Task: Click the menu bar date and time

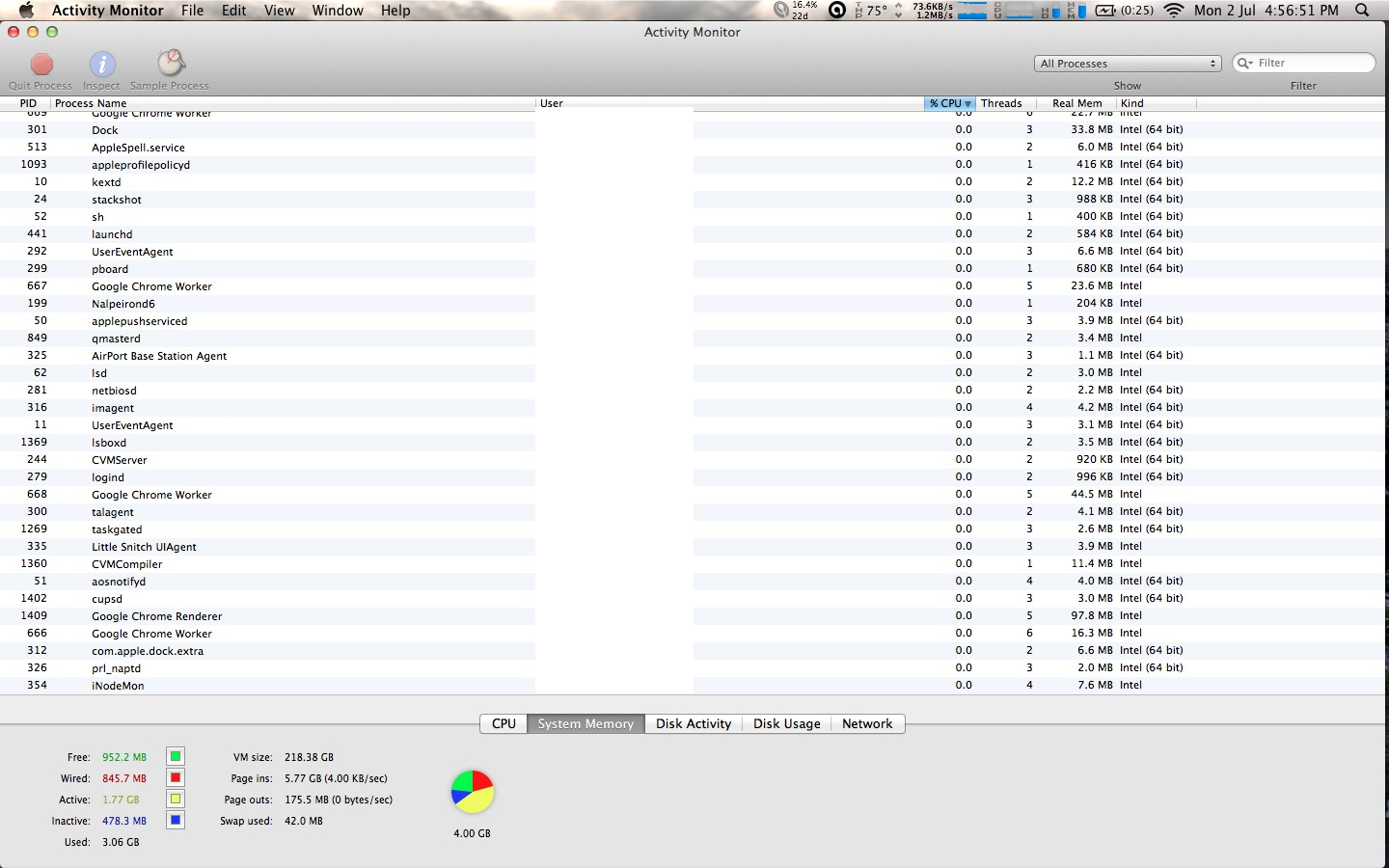Action: click(x=1266, y=10)
